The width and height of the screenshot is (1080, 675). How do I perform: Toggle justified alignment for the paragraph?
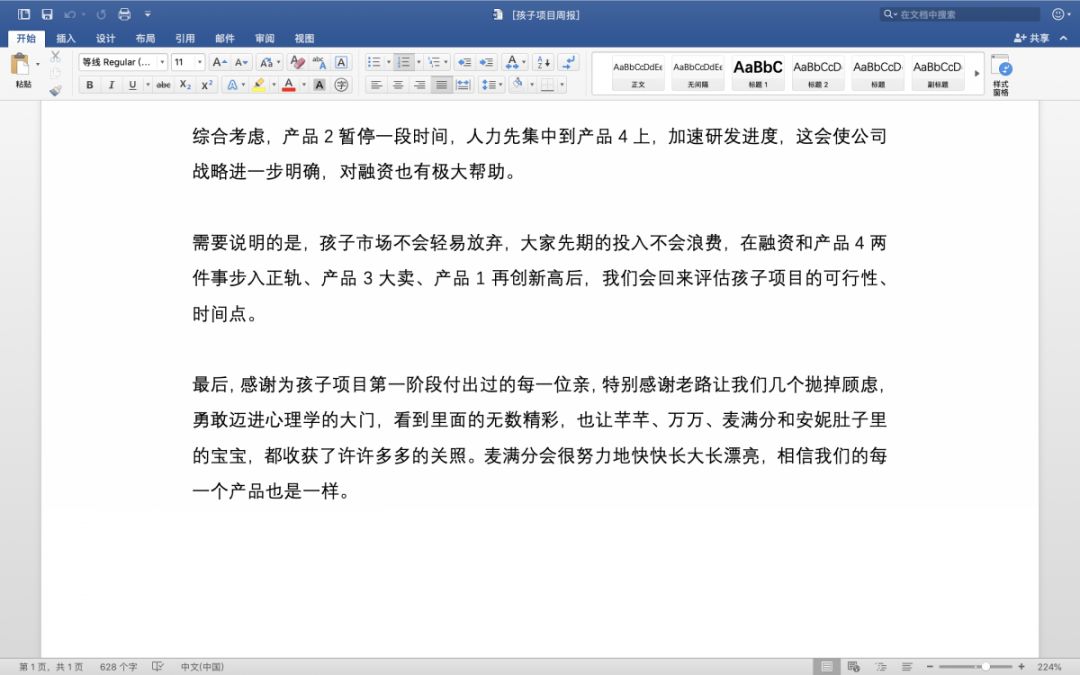pos(440,83)
